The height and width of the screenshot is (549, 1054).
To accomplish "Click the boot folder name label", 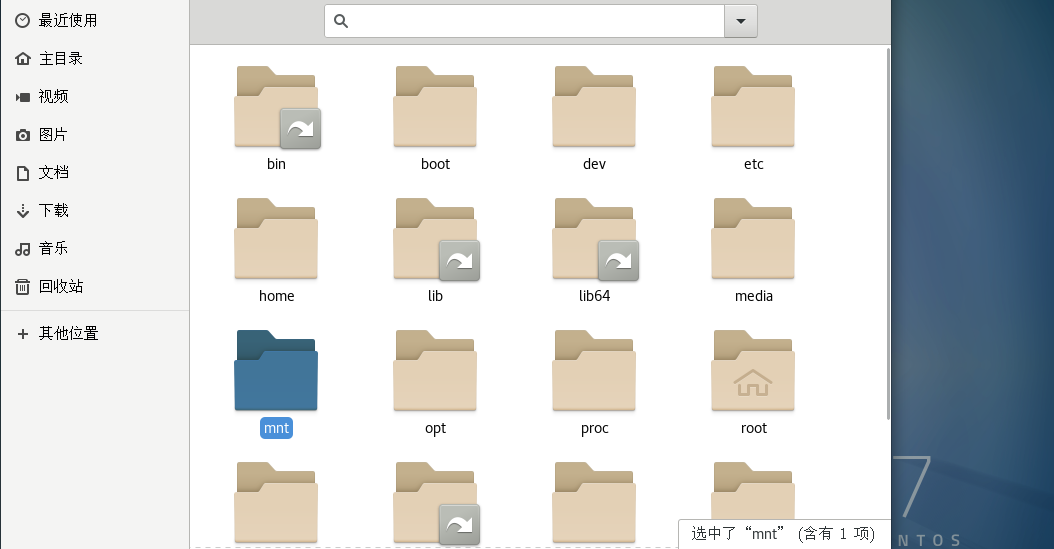I will tap(435, 164).
